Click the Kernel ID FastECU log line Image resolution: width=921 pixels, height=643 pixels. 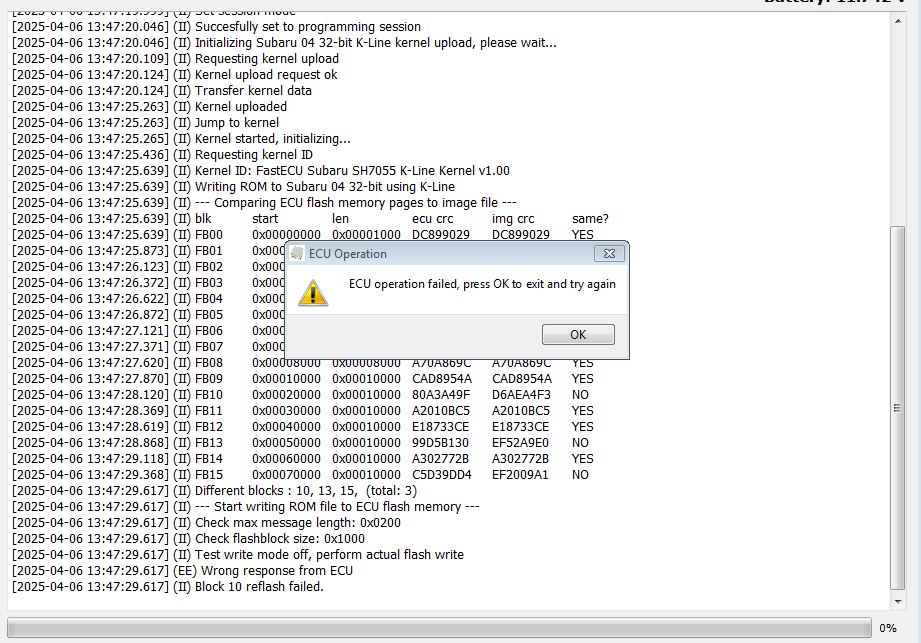click(352, 170)
